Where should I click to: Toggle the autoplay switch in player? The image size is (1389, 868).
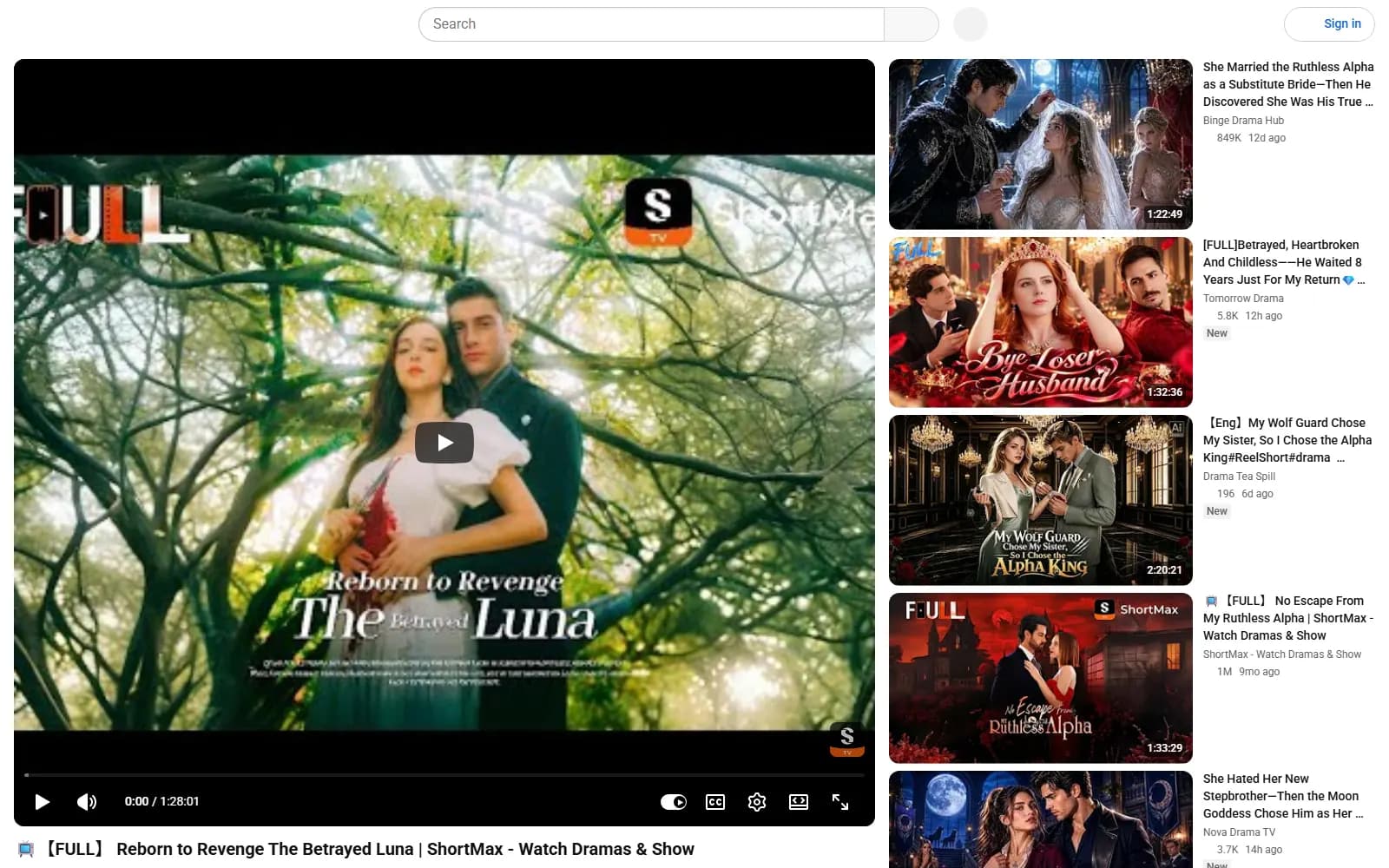click(673, 802)
